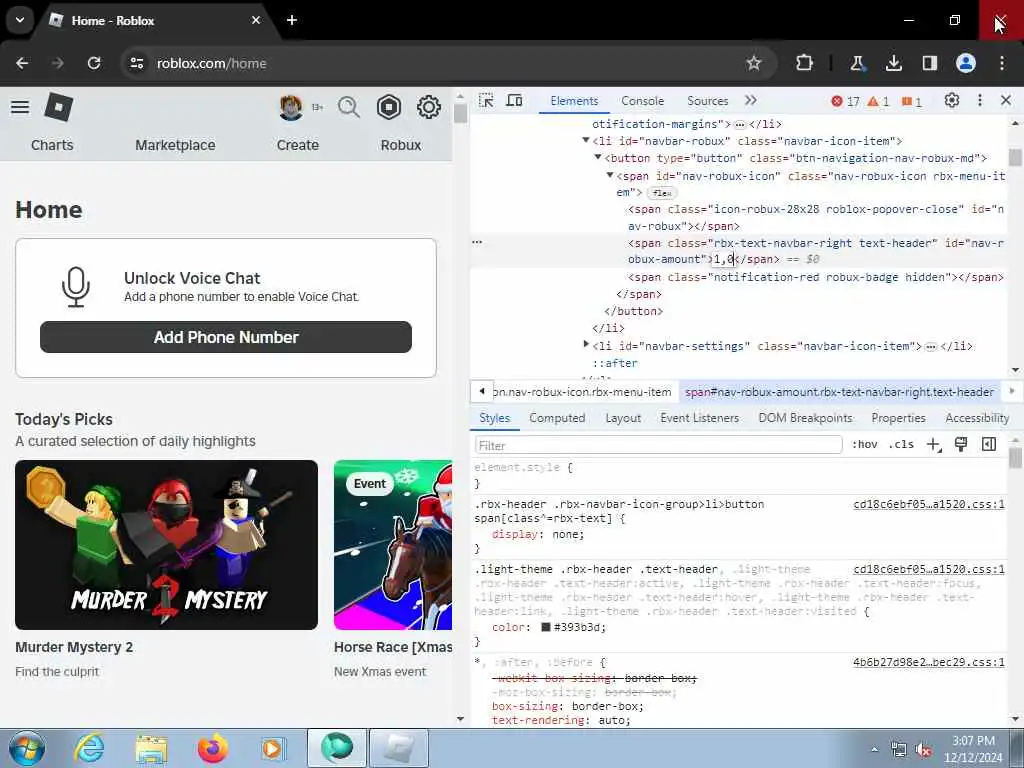1024x768 pixels.
Task: Bookmark this page with the star
Action: click(754, 63)
